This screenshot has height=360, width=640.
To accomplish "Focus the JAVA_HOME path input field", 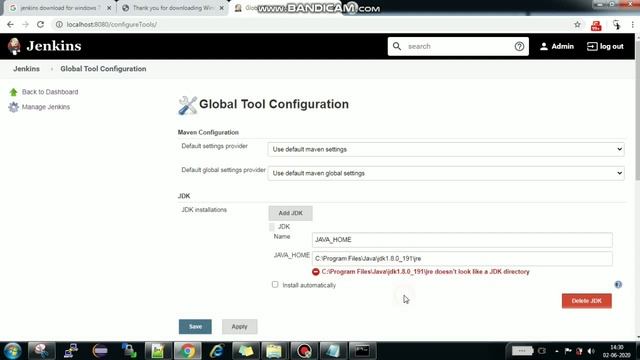I will tap(462, 258).
